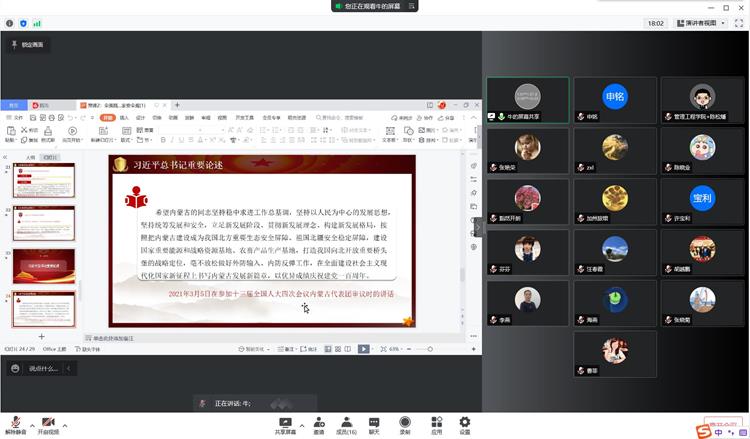Expand microphone options arrow
Viewport: 750px width, 439px height.
[32, 423]
